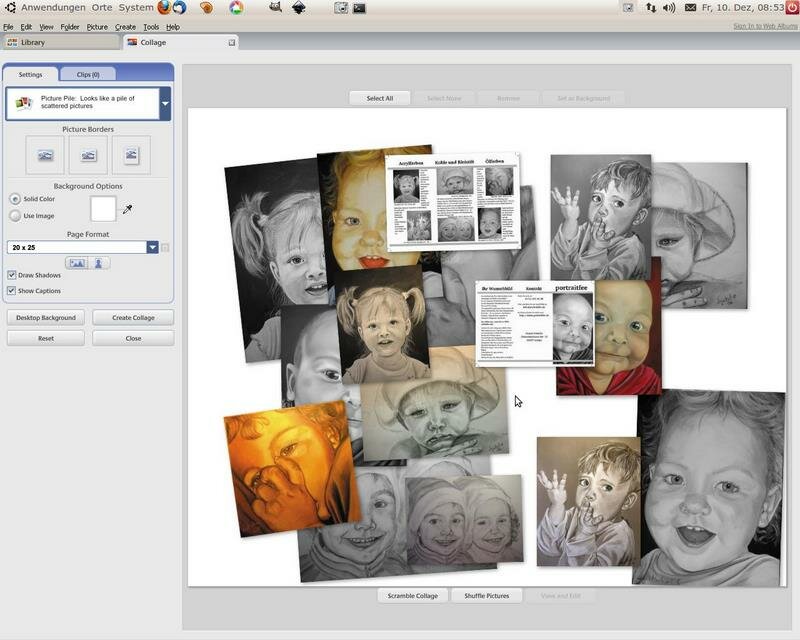This screenshot has width=800, height=640.
Task: Open the Edit menu
Action: point(26,27)
